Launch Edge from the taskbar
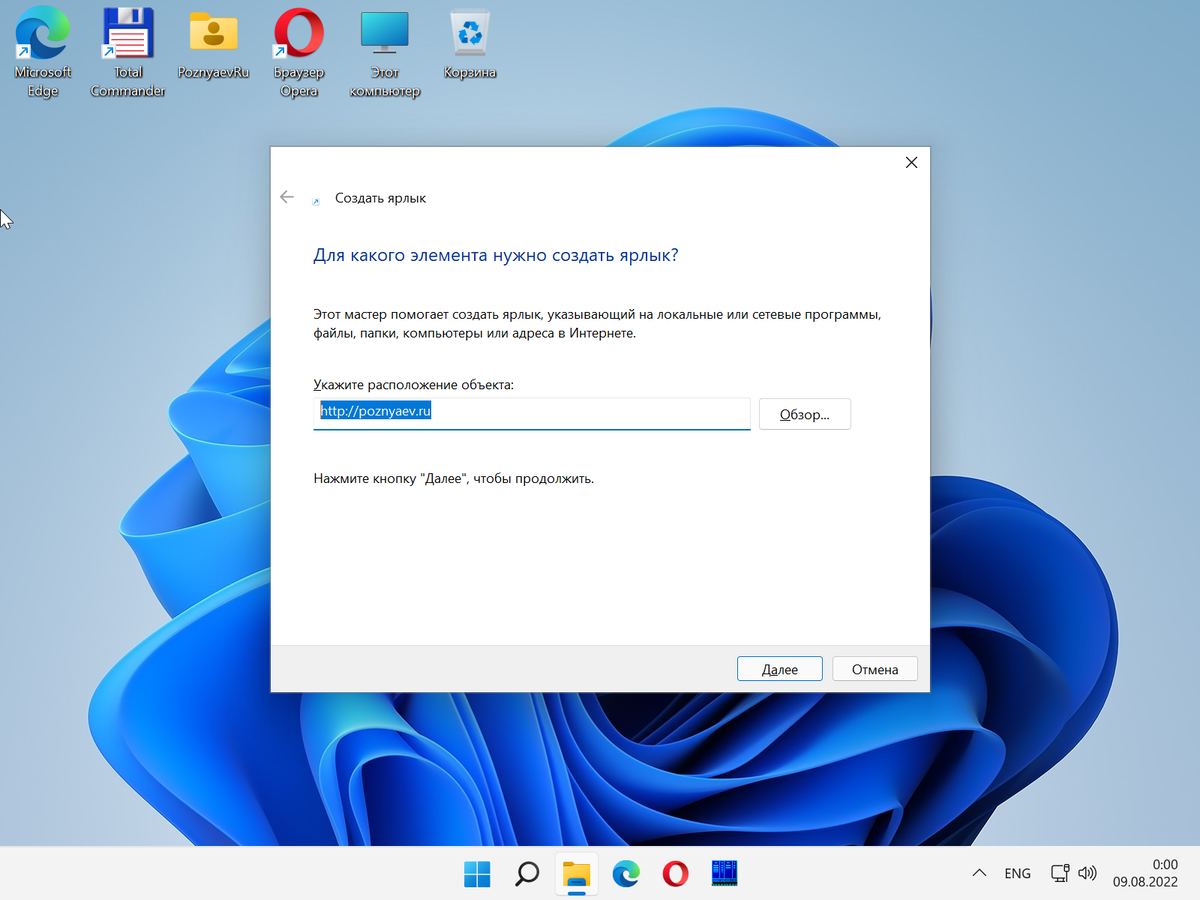This screenshot has width=1200, height=900. pos(626,874)
